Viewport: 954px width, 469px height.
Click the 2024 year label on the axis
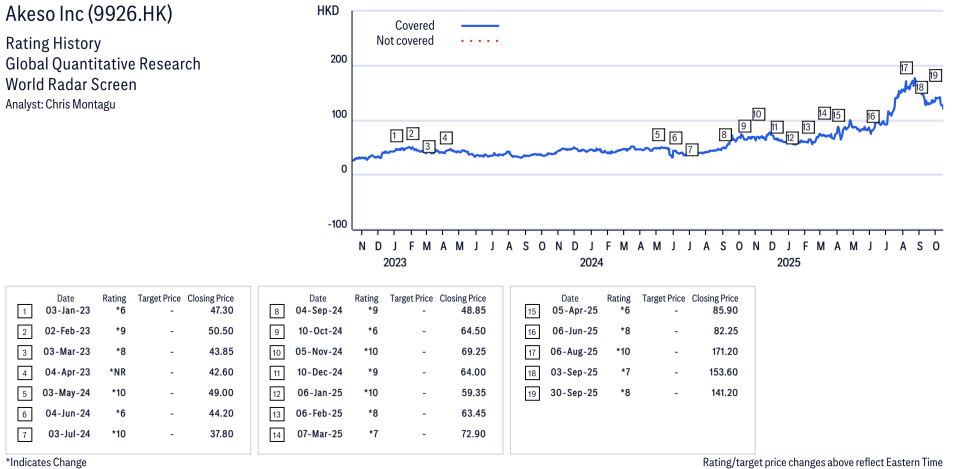point(591,263)
